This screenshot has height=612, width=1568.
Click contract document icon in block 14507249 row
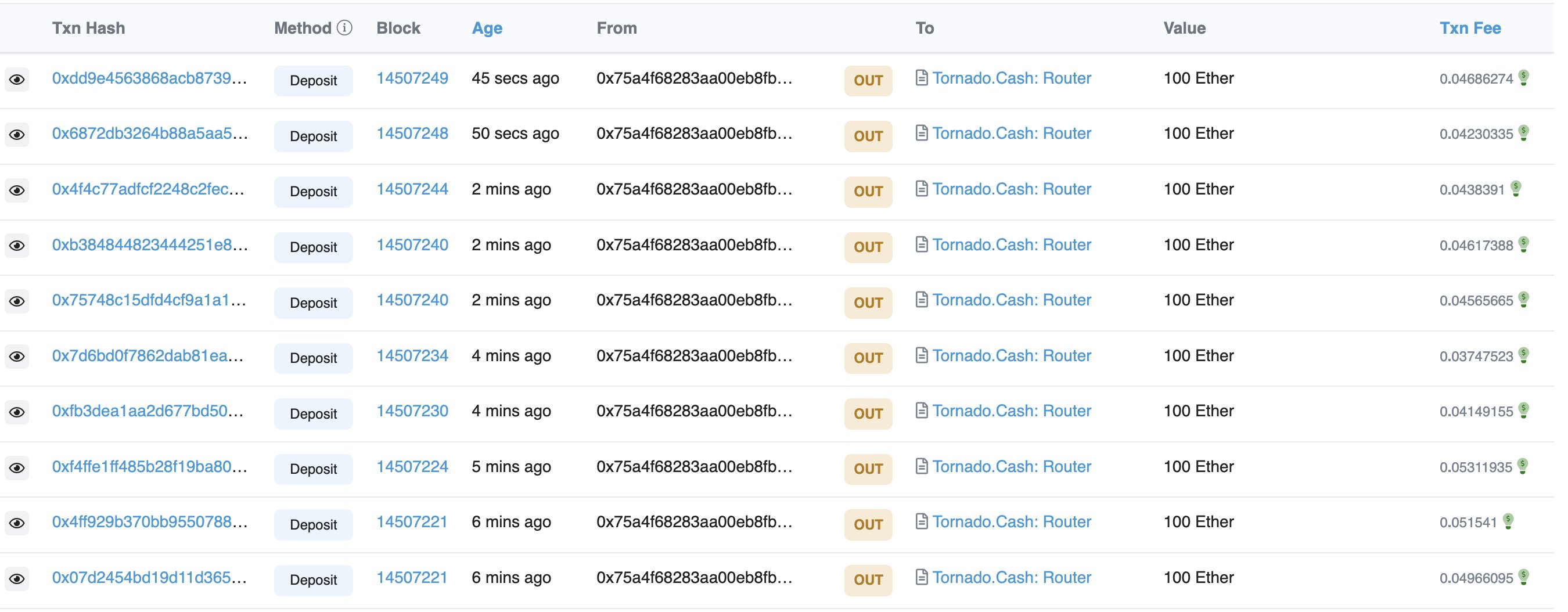(x=922, y=78)
